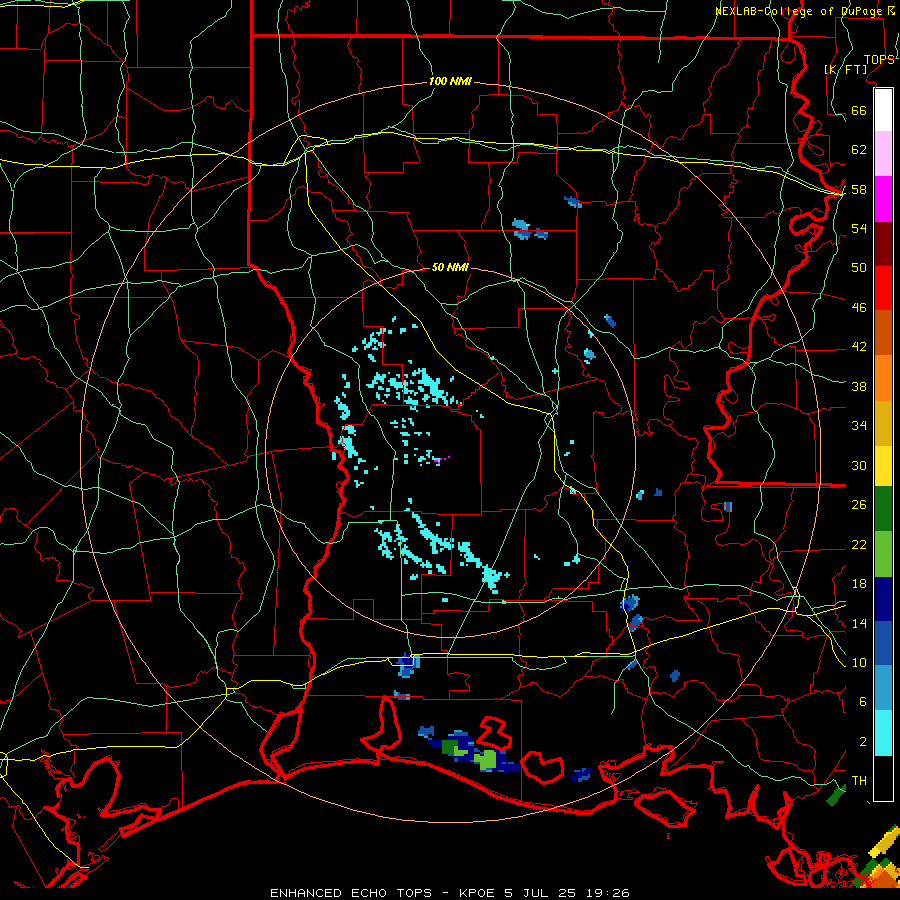The image size is (900, 900).
Task: Click the gold 38 kft legend swatch
Action: [x=883, y=423]
